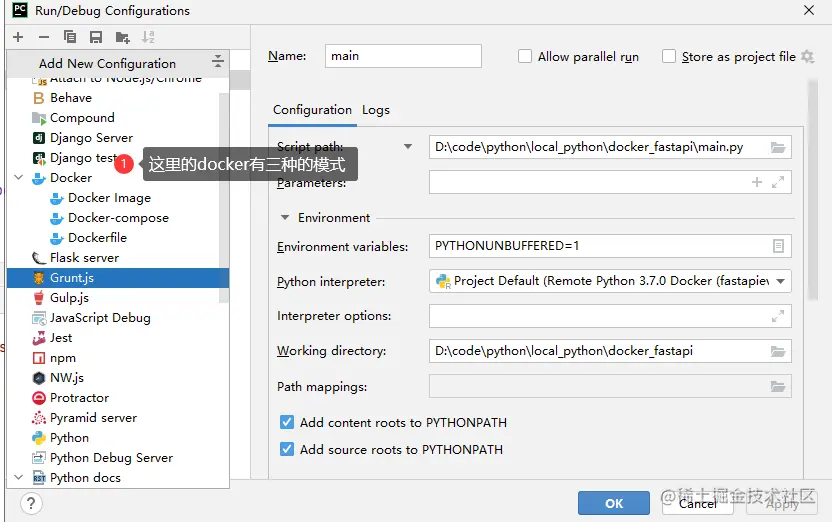Viewport: 832px width, 522px height.
Task: Click the Save Configuration disk icon
Action: pyautogui.click(x=96, y=37)
